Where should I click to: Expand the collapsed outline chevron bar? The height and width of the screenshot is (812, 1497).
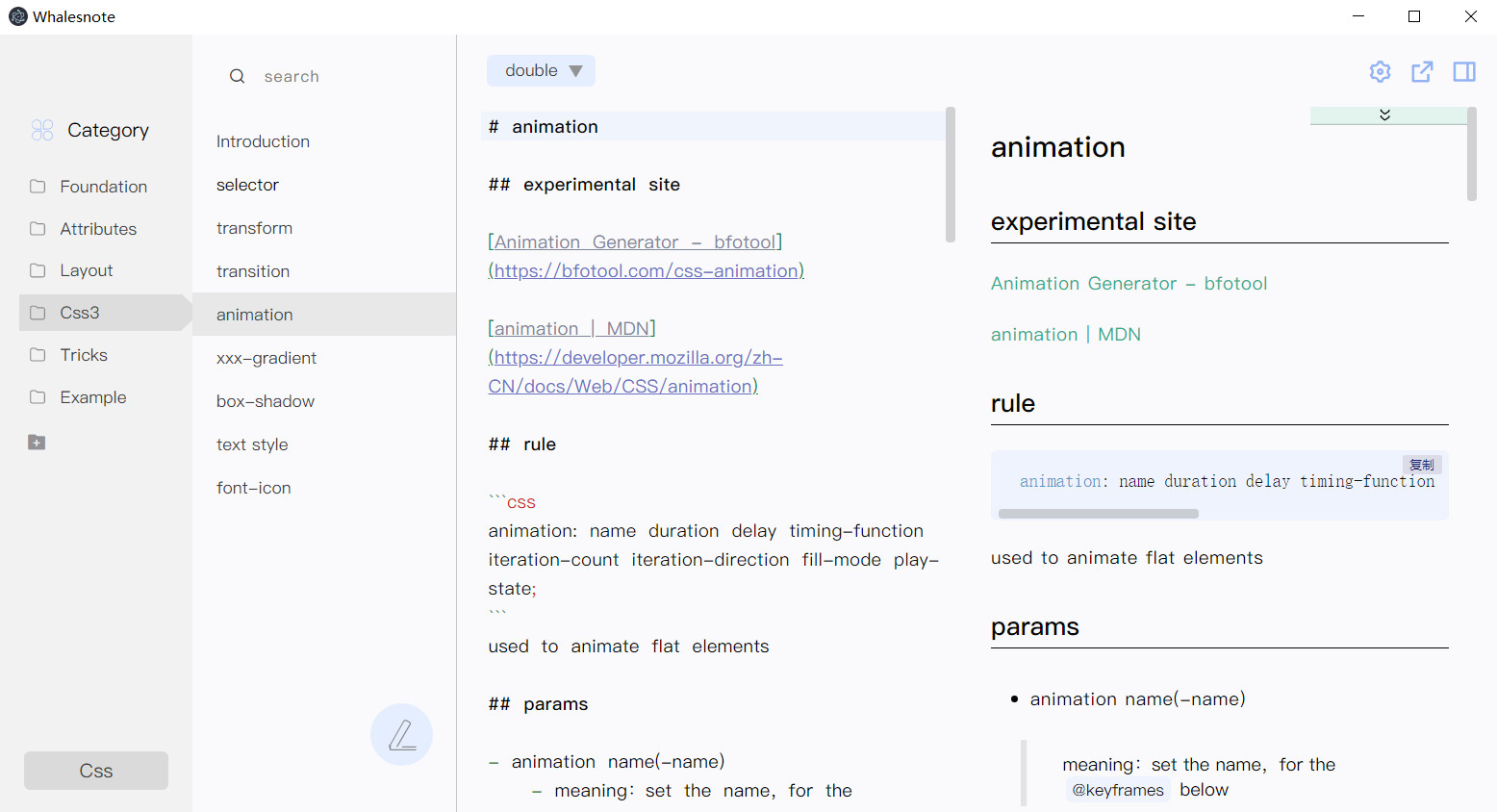[1387, 114]
